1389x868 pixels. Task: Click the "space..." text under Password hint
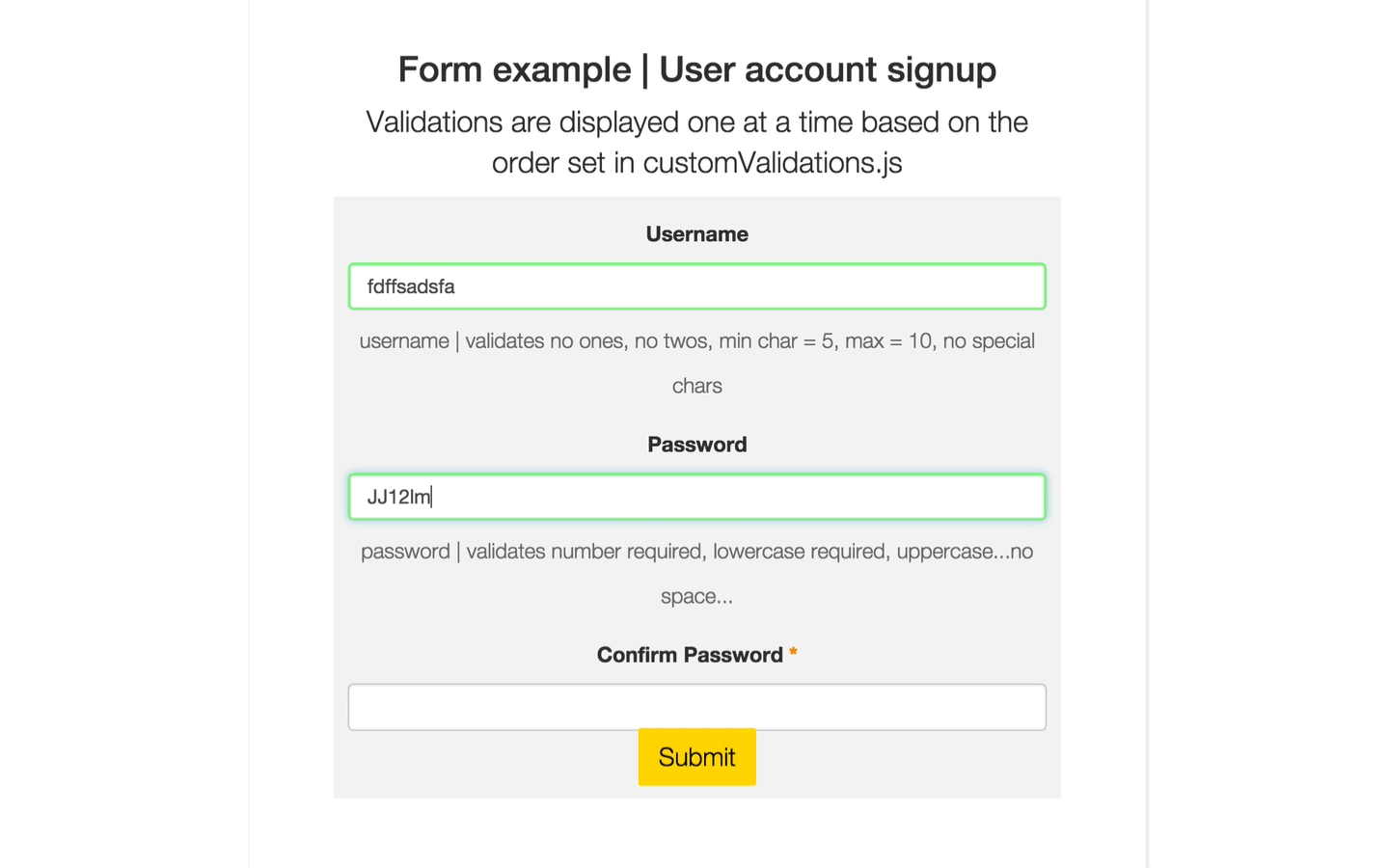click(696, 596)
